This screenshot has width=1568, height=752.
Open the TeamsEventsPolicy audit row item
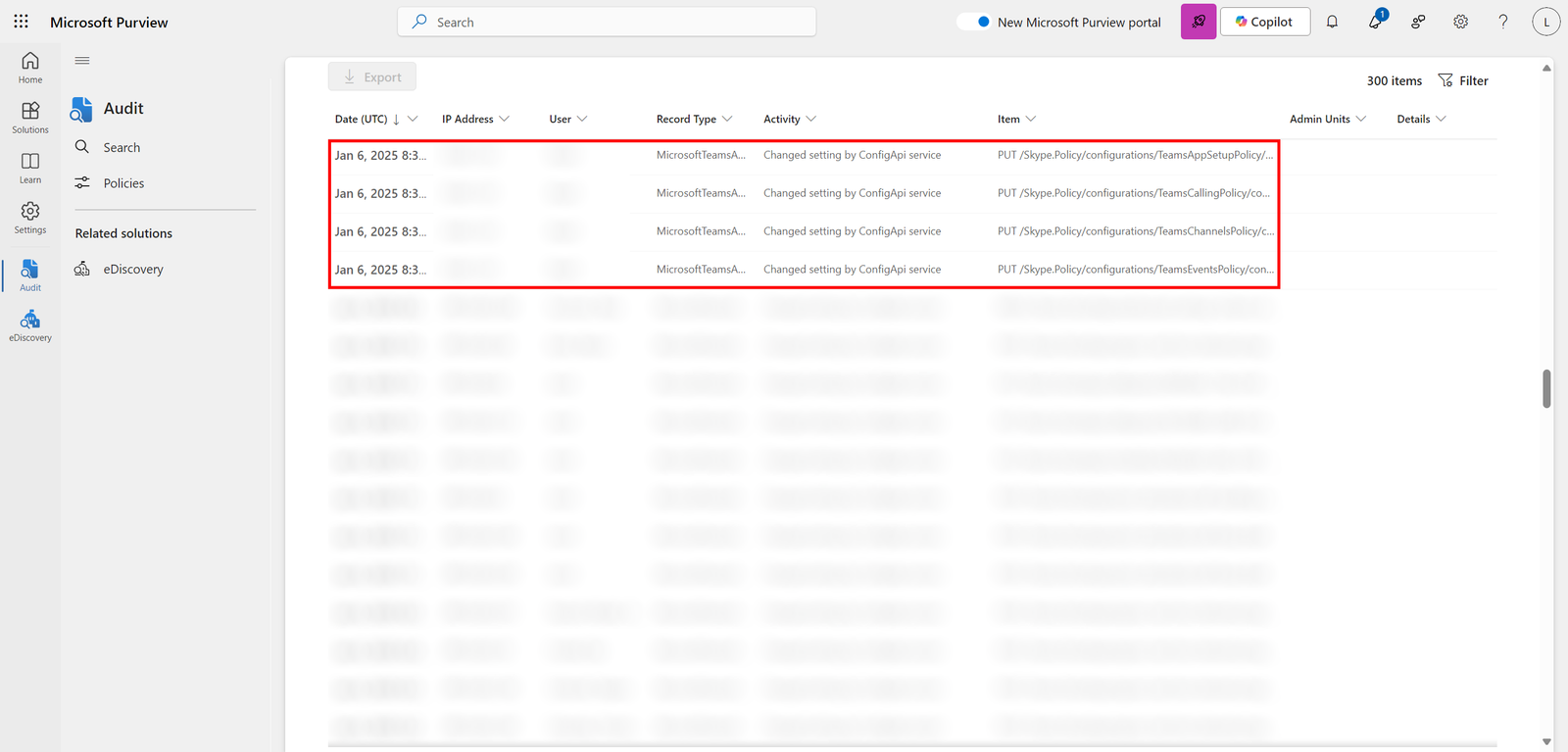click(1136, 270)
